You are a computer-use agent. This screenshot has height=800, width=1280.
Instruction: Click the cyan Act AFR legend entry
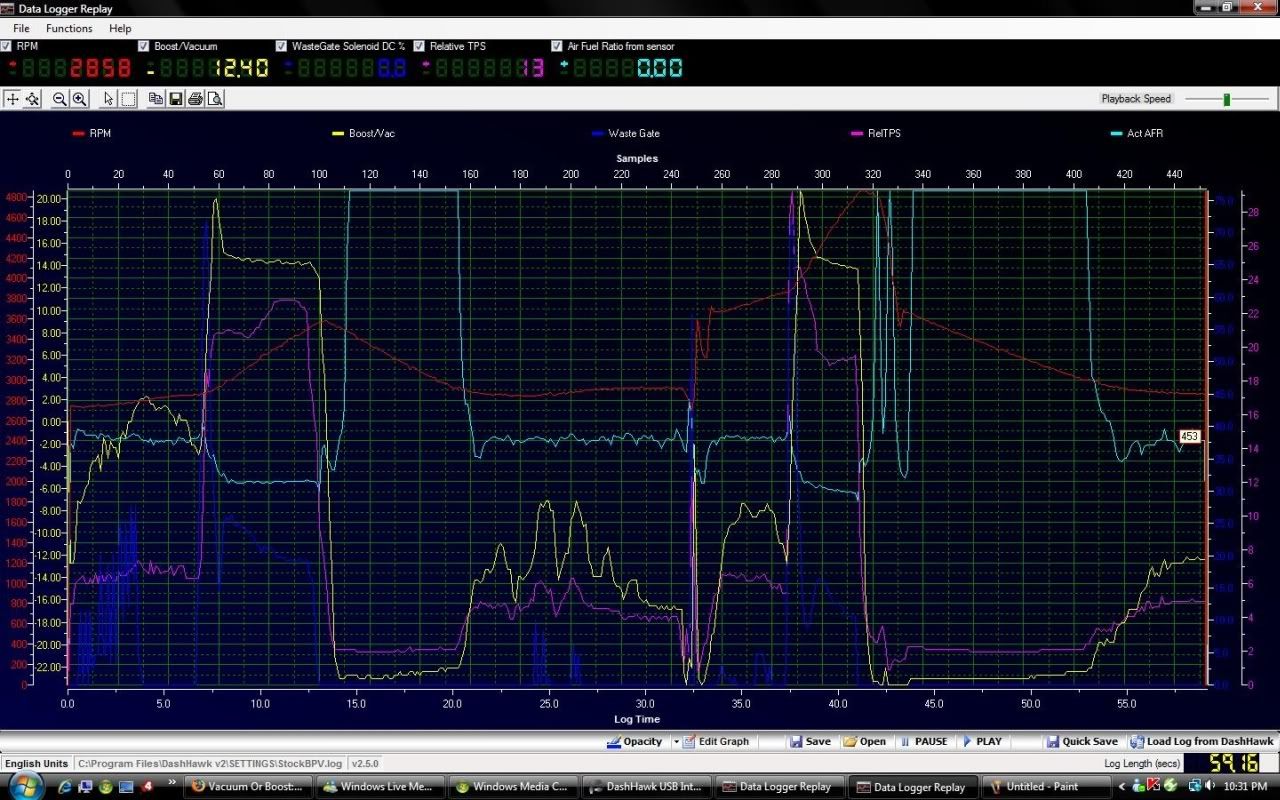pyautogui.click(x=1138, y=133)
